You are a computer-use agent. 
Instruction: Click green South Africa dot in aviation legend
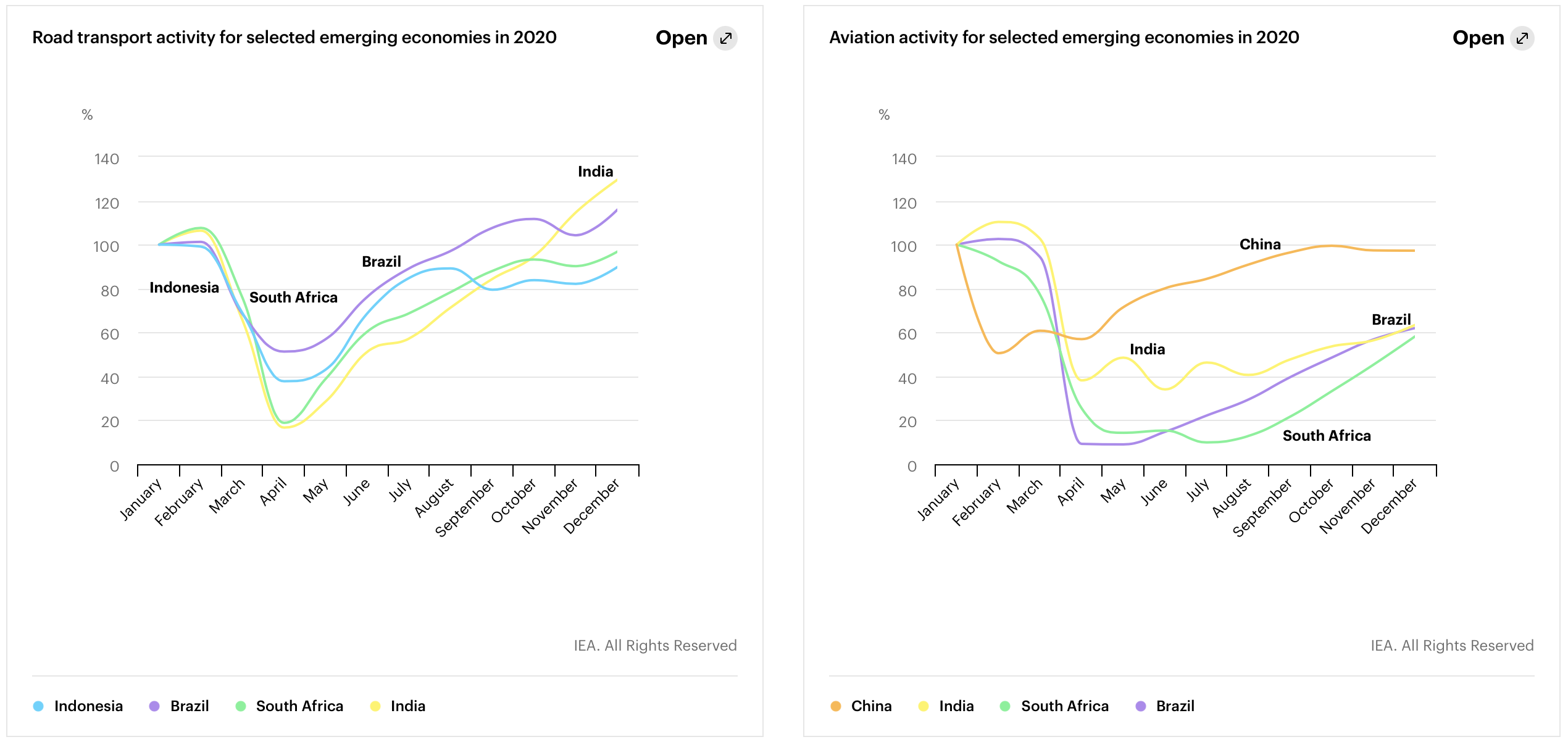pos(1005,706)
